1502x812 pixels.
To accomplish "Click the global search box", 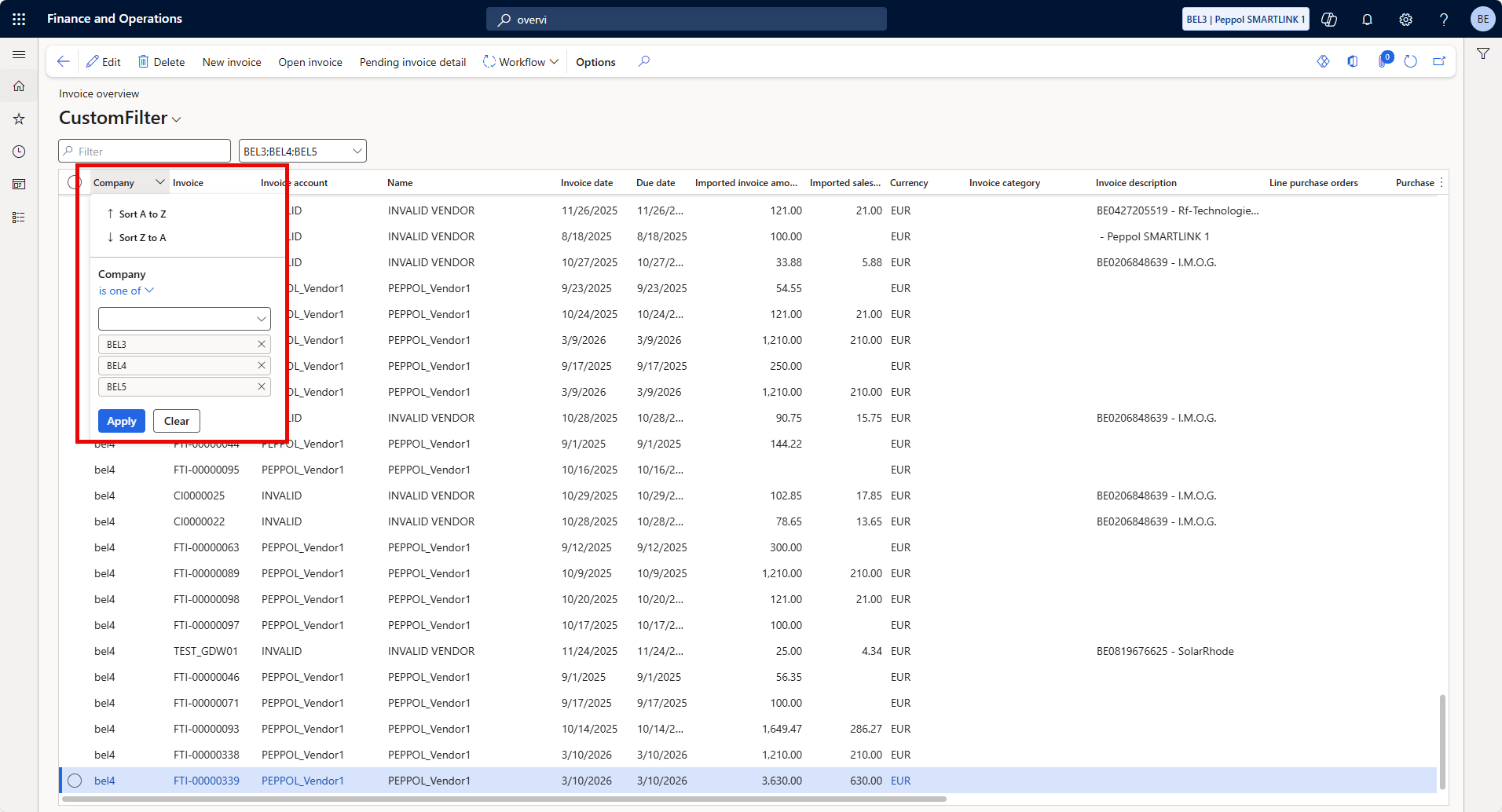I will point(687,19).
